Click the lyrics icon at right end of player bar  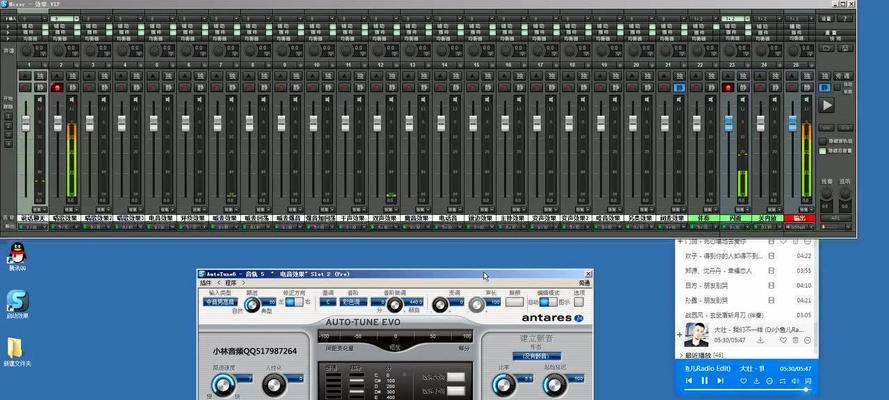click(808, 381)
